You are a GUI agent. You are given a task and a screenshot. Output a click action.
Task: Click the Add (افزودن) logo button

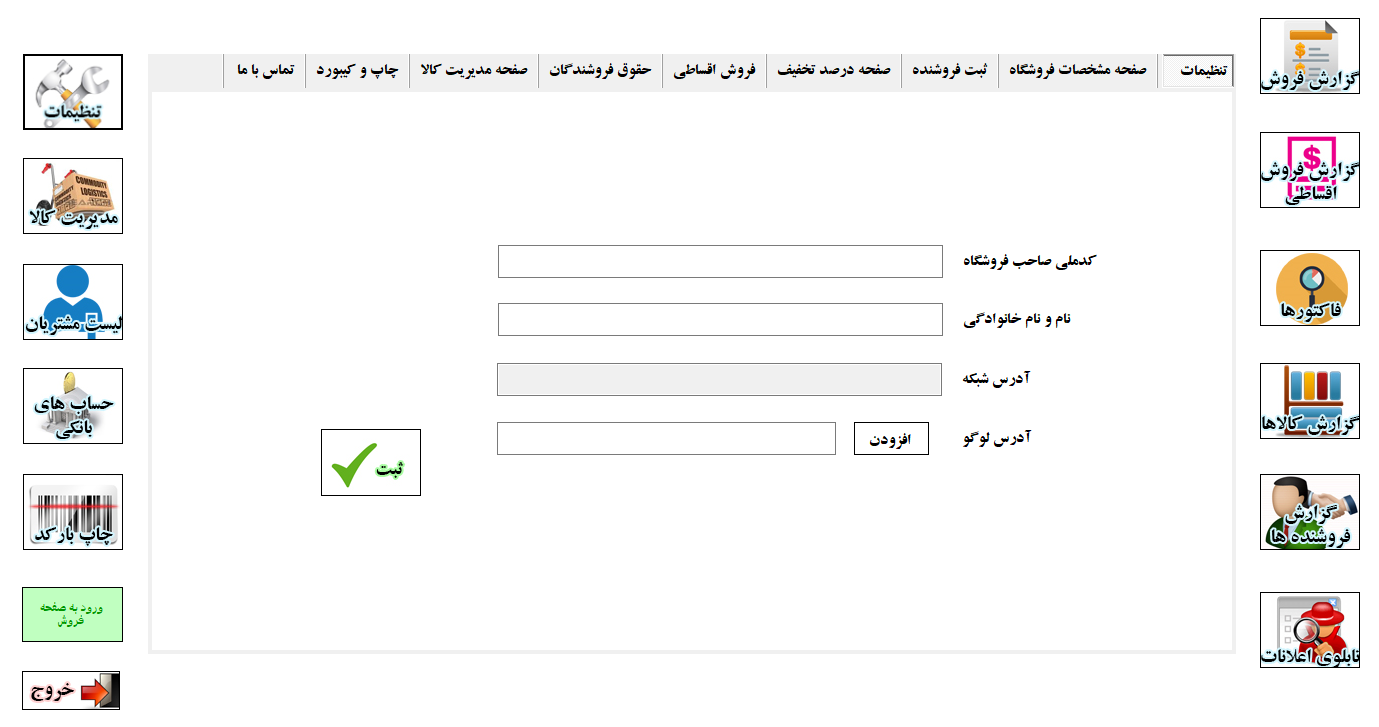[891, 439]
